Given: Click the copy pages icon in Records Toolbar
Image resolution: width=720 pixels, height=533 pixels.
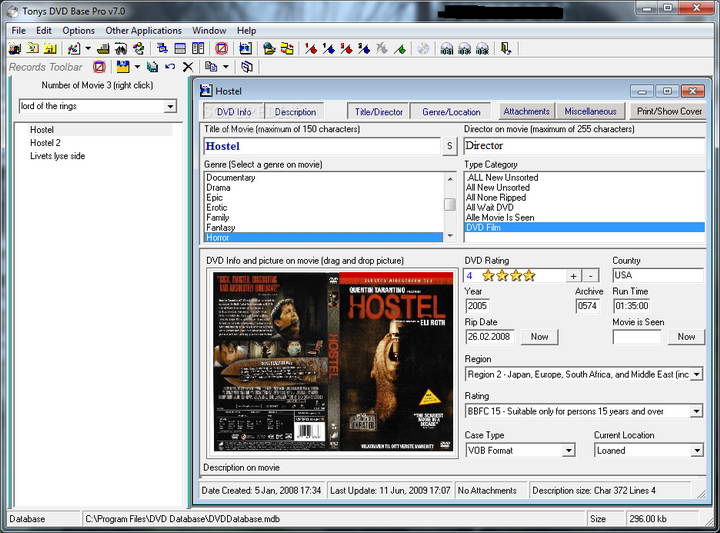Looking at the screenshot, I should pos(211,67).
